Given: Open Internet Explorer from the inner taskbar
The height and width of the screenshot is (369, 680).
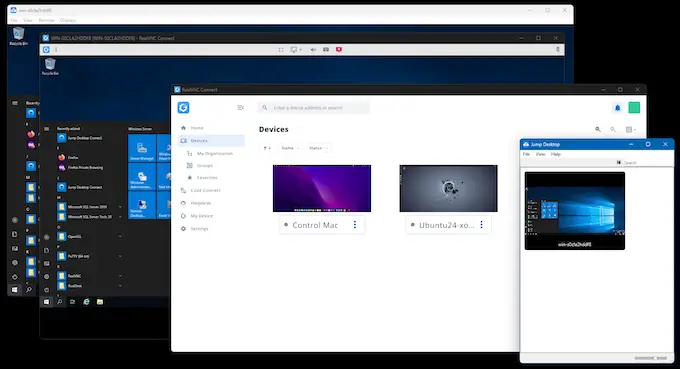Looking at the screenshot, I should click(x=86, y=302).
